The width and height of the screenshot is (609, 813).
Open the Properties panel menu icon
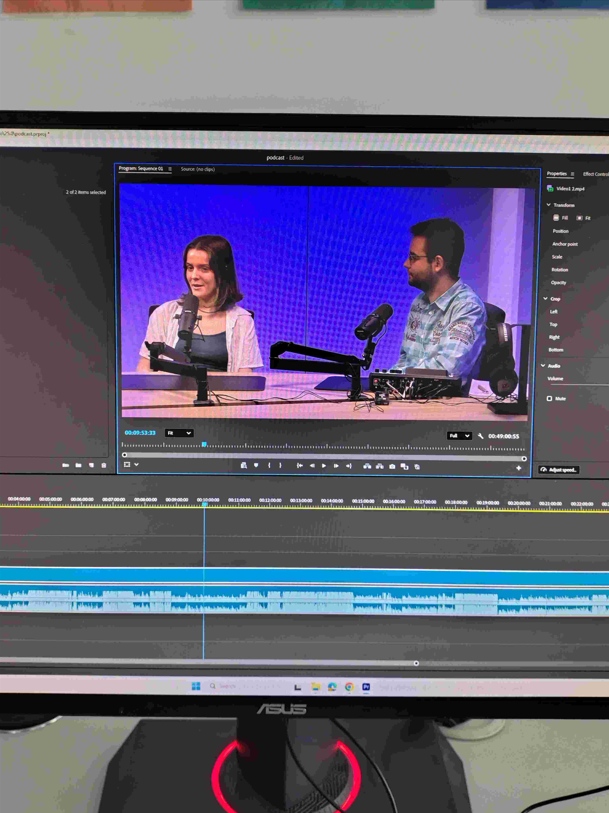pyautogui.click(x=572, y=174)
